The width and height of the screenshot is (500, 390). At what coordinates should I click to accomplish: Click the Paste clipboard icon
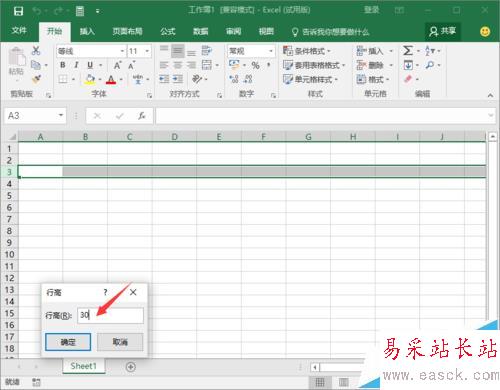[17, 57]
